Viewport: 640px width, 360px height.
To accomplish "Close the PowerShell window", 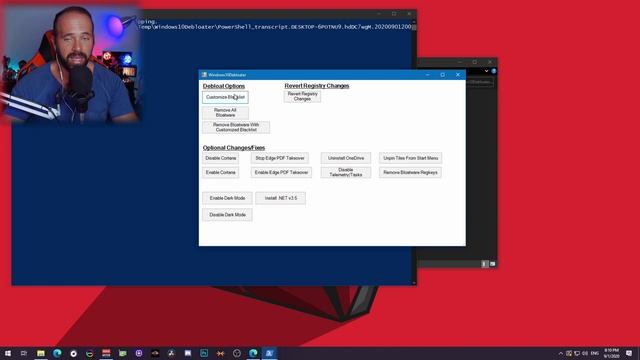I will click(x=409, y=13).
